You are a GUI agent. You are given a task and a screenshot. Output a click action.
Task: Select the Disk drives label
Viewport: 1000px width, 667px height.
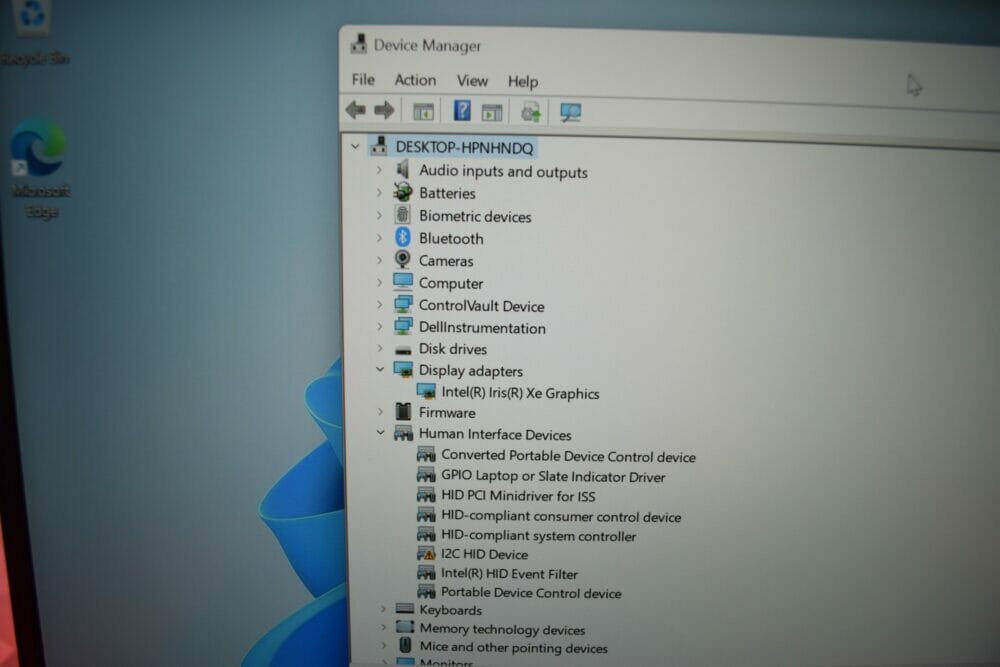(453, 349)
